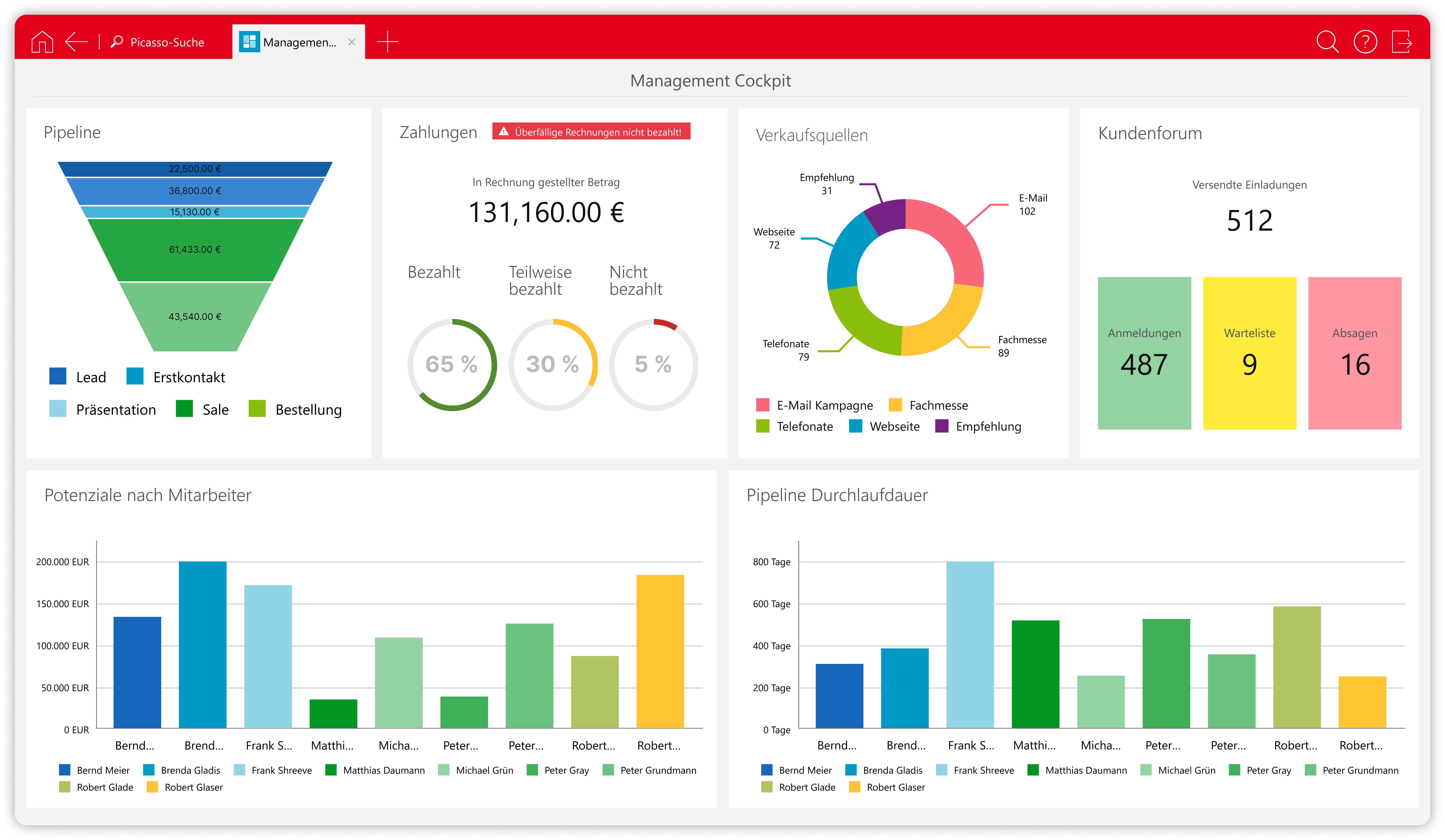Click the logout exit icon
The height and width of the screenshot is (840, 1445).
click(x=1402, y=42)
